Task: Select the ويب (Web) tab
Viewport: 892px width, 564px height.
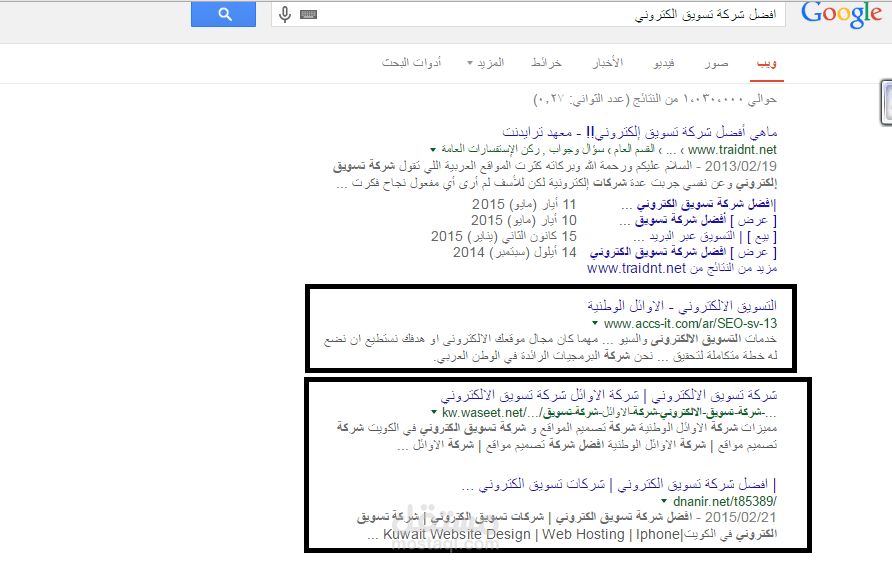Action: 766,63
